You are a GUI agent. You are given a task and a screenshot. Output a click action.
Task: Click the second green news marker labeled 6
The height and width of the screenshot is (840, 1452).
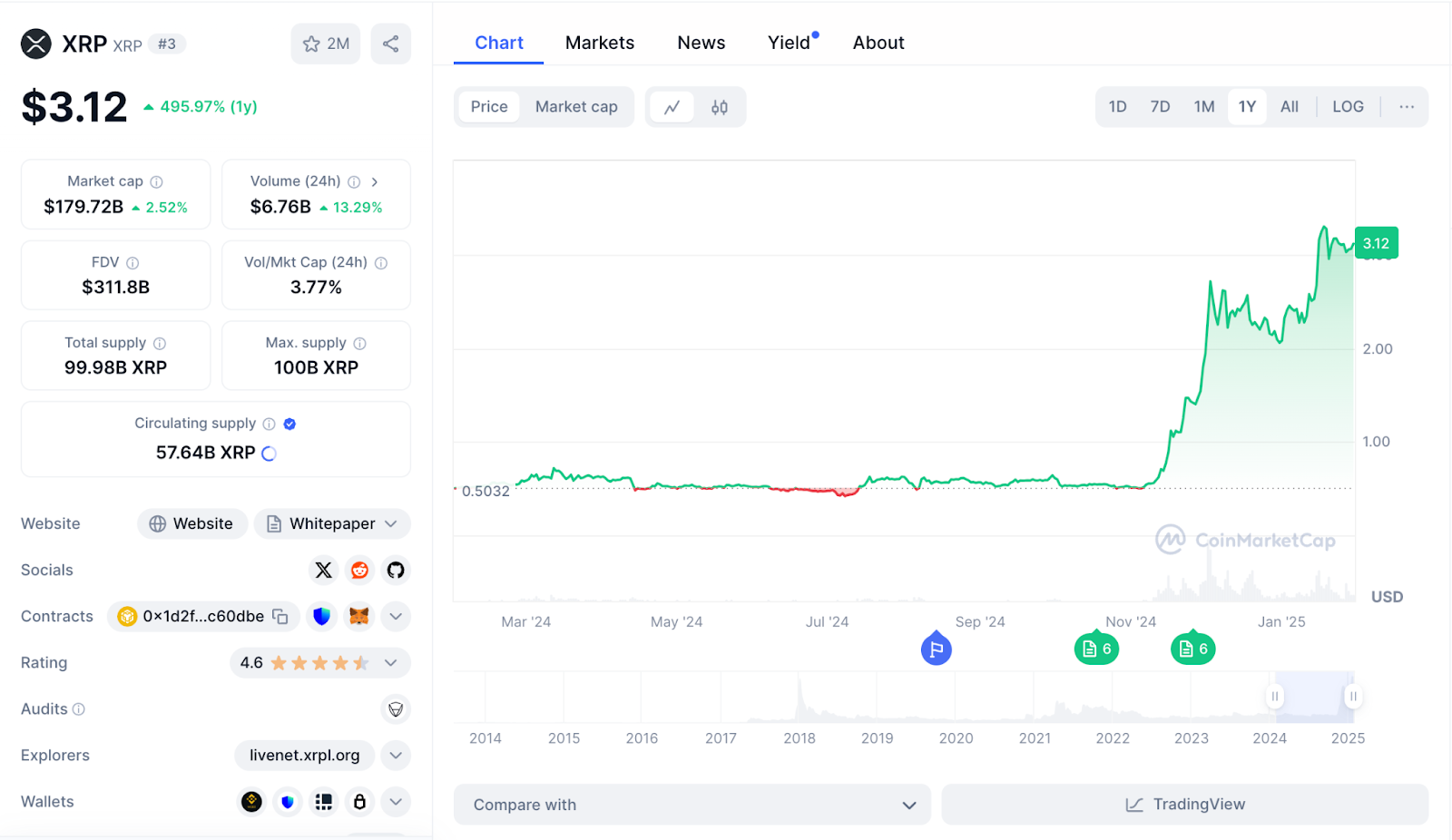coord(1193,649)
